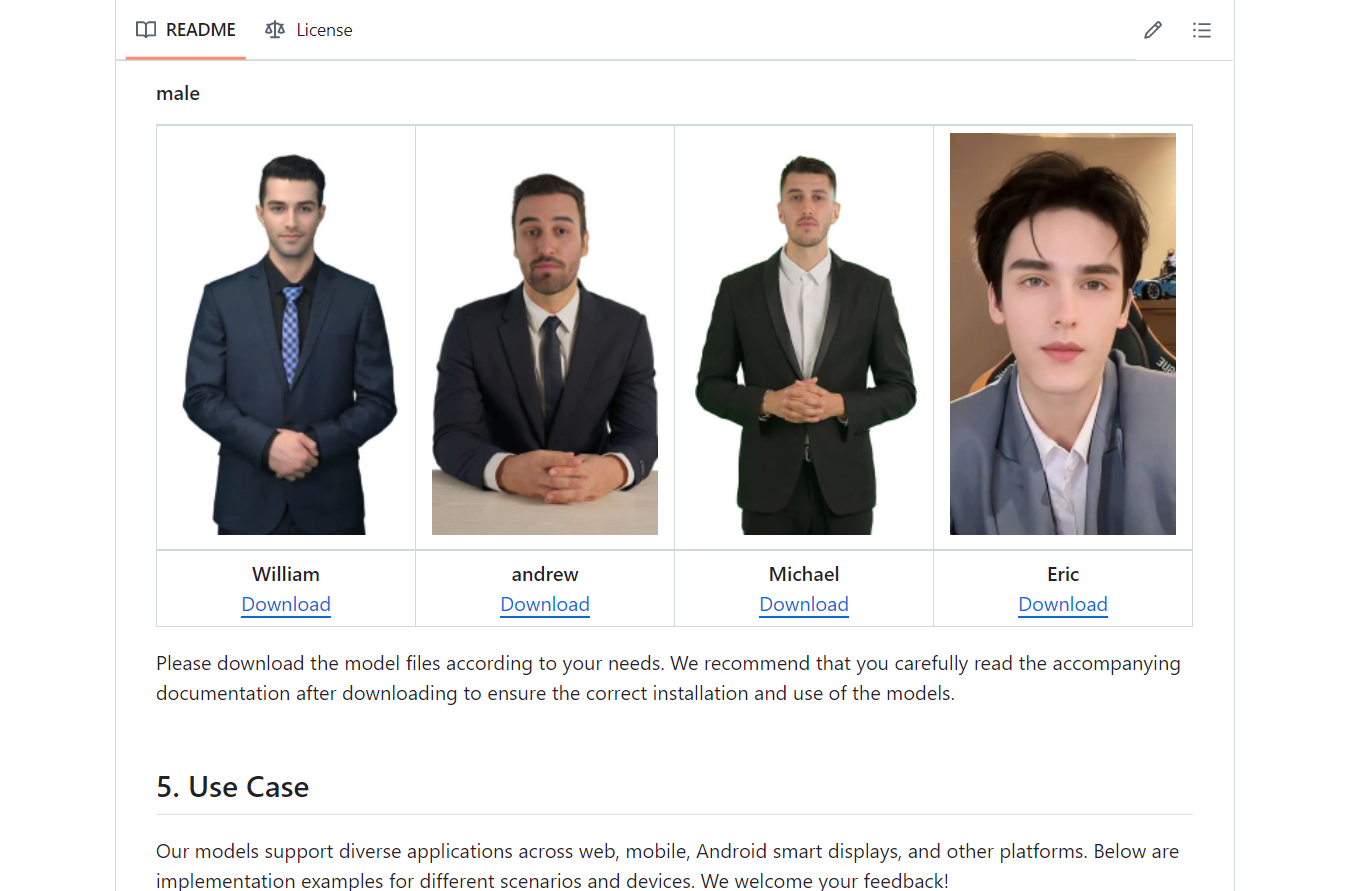This screenshot has height=891, width=1371.
Task: Click the Michael name label
Action: tap(804, 574)
